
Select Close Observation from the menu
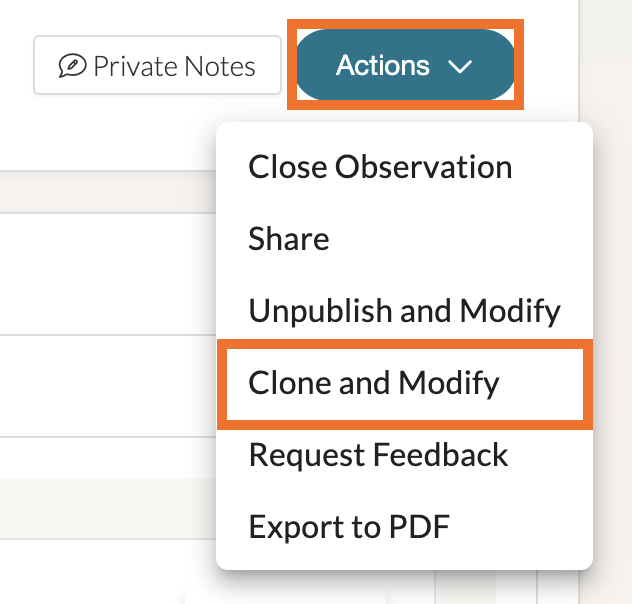380,167
